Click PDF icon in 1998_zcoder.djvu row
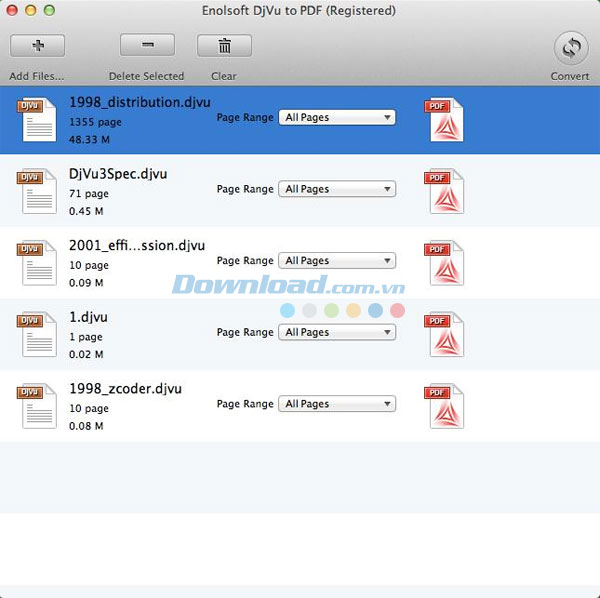 tap(444, 406)
